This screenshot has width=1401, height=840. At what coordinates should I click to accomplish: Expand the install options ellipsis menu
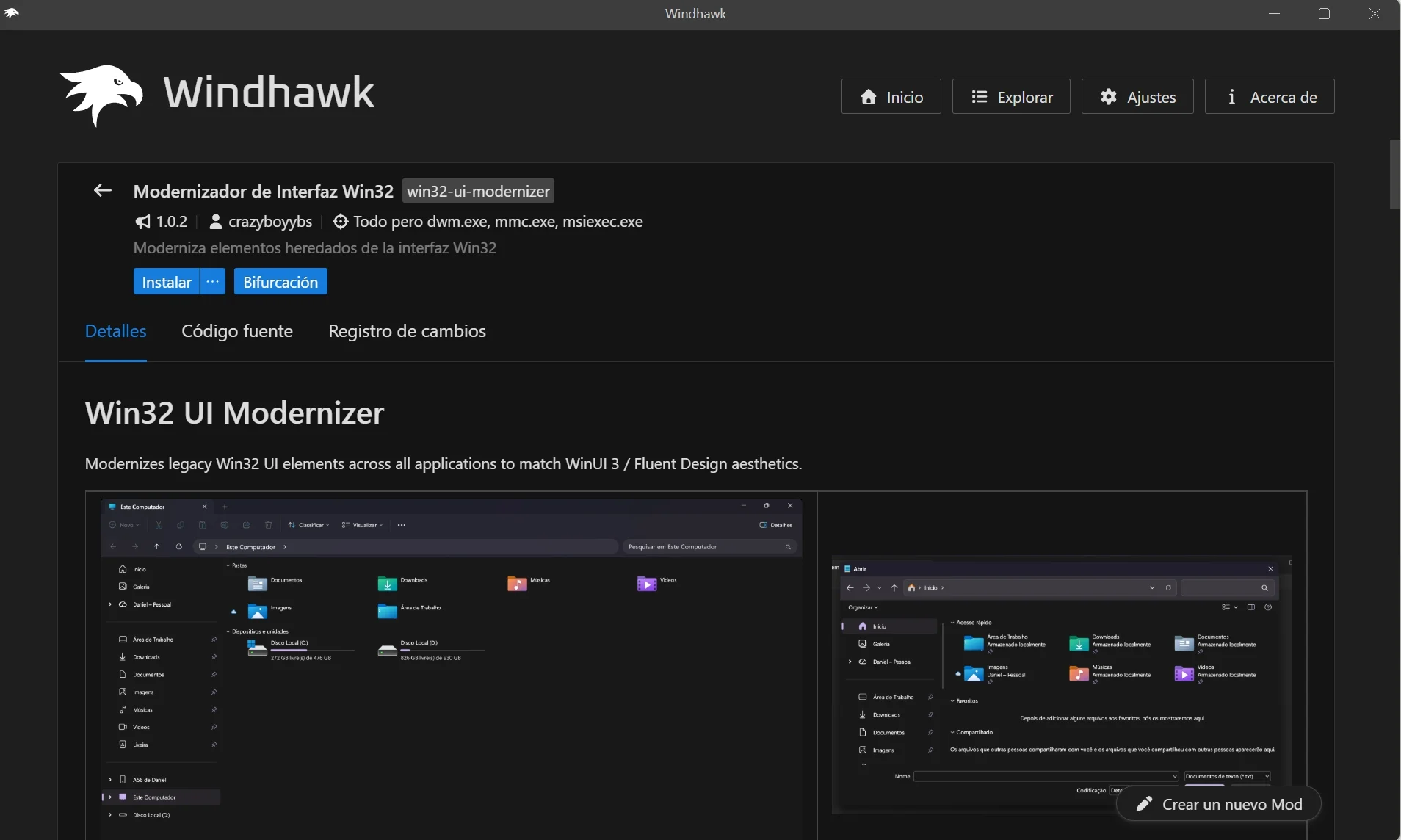[213, 282]
